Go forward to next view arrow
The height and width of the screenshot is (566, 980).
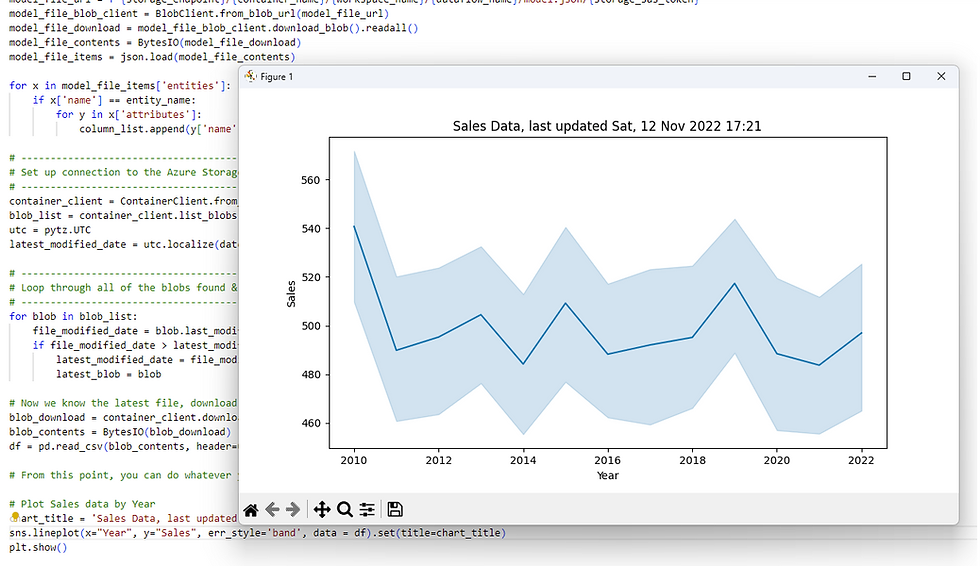(x=292, y=510)
